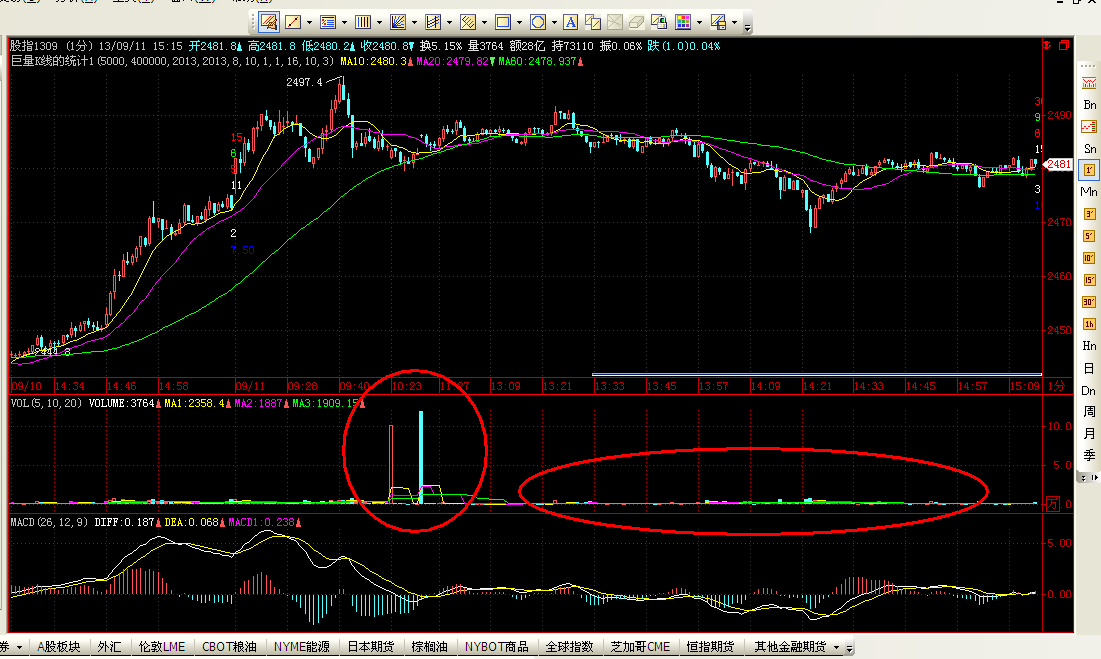
Task: Select the Gann fan lines tool
Action: point(398,22)
